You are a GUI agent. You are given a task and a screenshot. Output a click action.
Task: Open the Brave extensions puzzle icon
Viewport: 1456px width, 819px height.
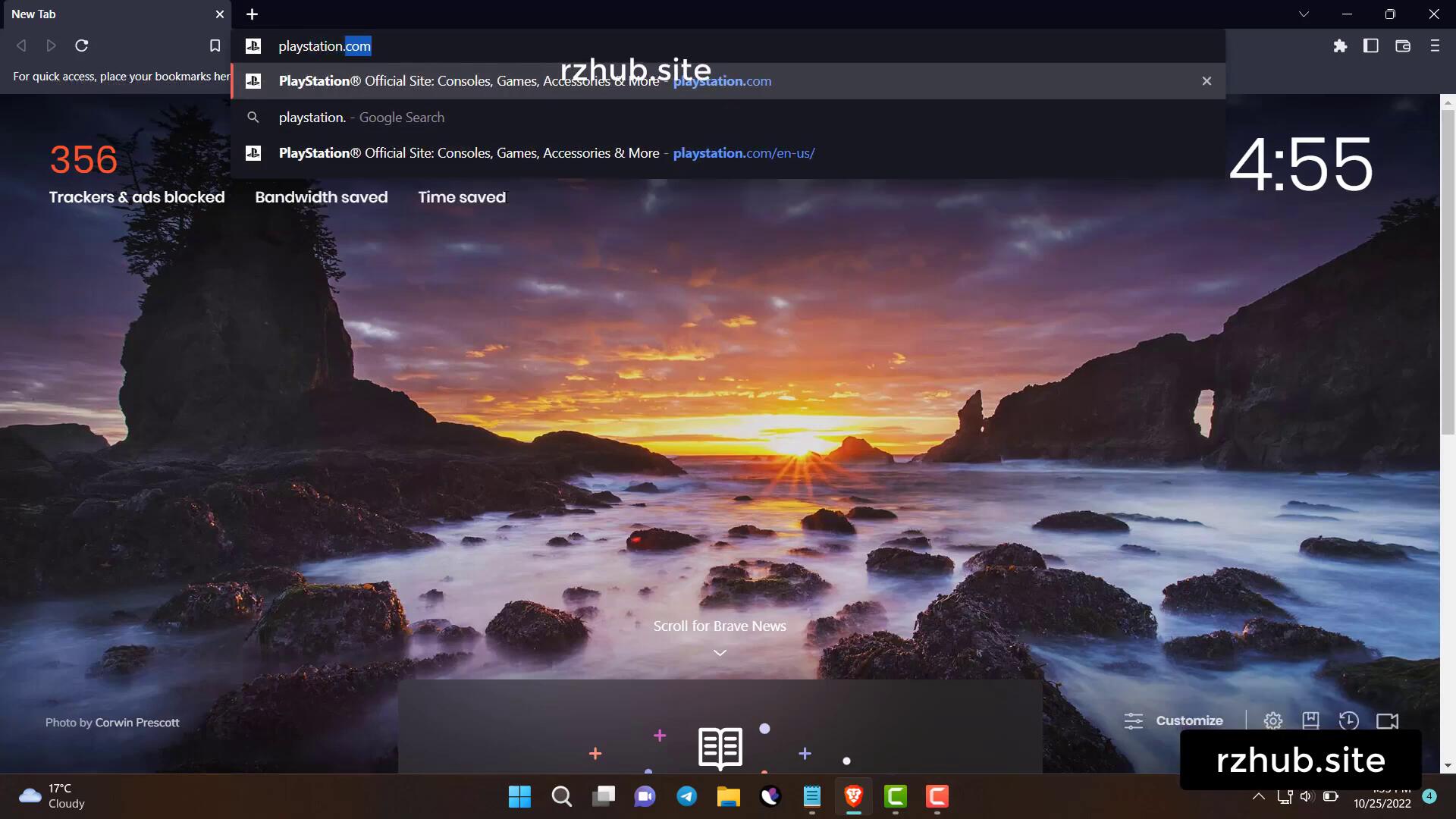pos(1340,46)
